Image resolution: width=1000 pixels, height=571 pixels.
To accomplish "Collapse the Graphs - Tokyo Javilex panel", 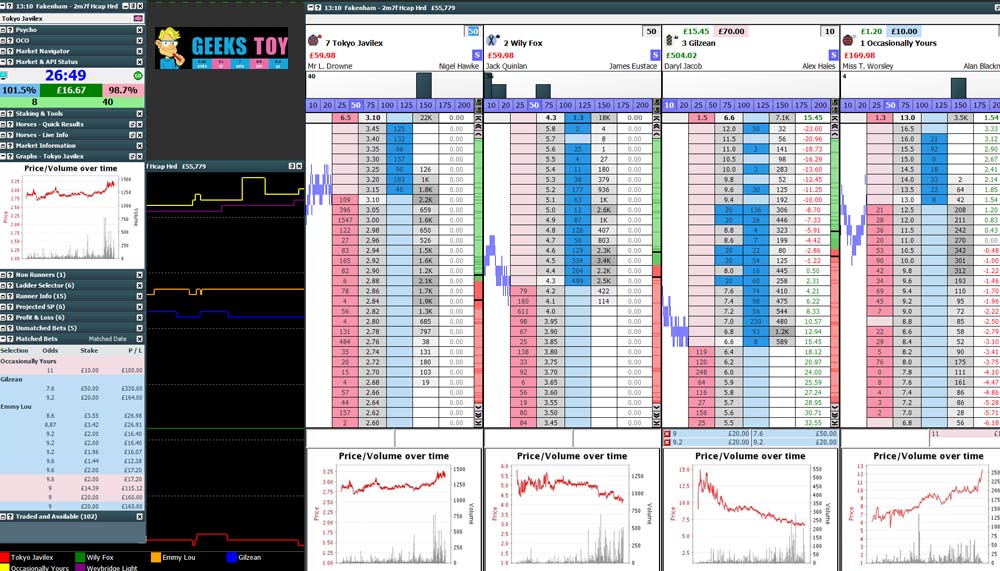I will [x=3, y=156].
